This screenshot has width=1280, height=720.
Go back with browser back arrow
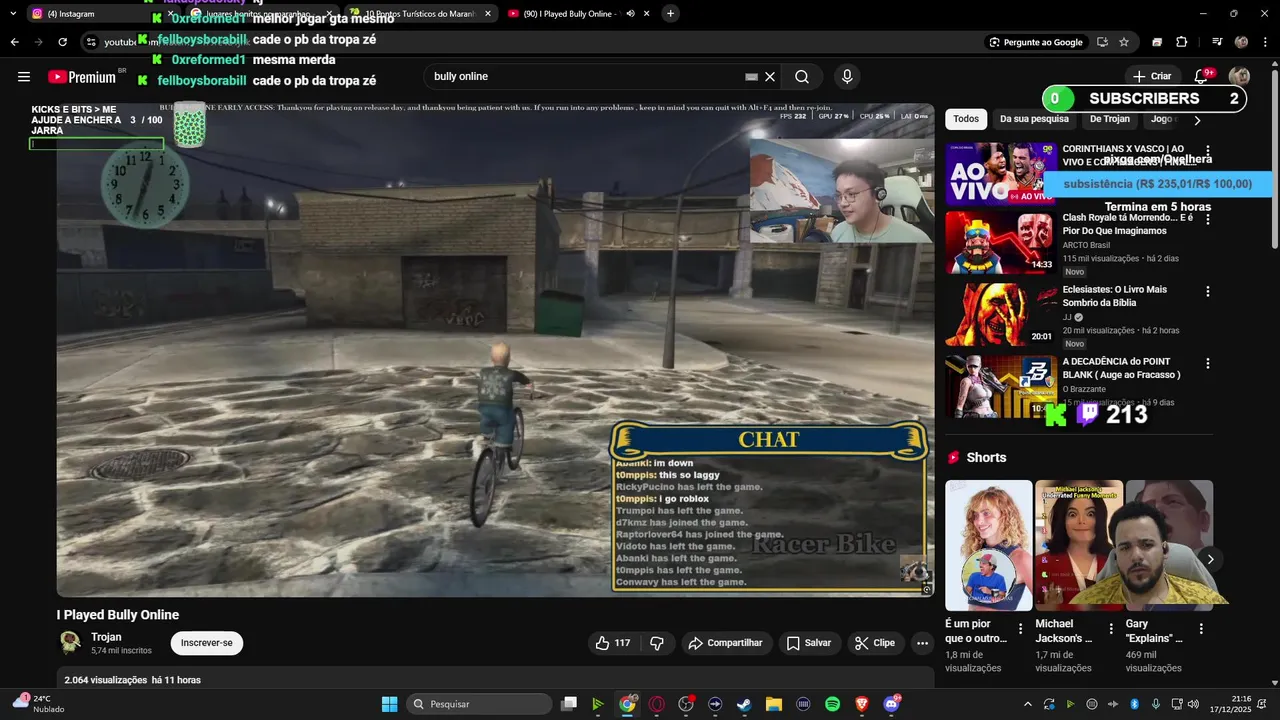point(14,42)
